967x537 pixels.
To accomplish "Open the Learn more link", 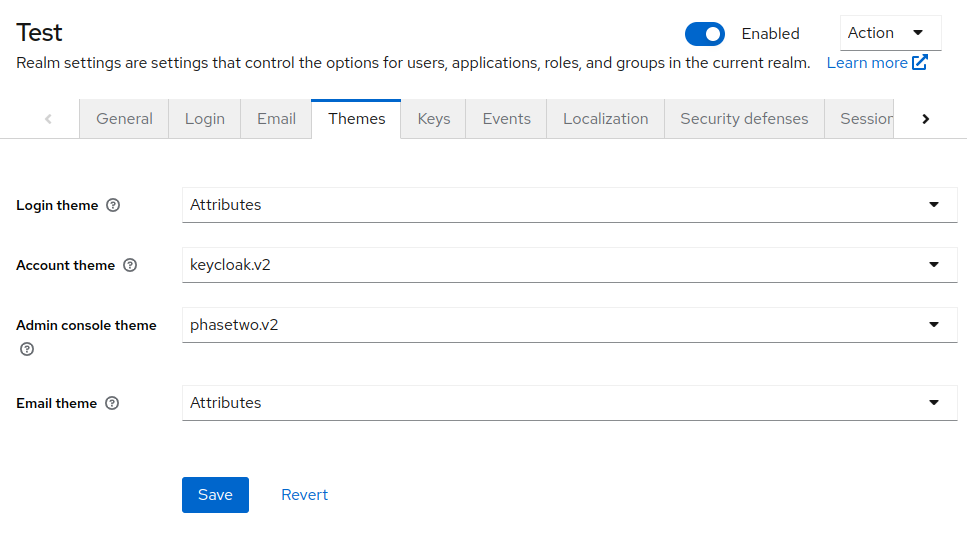I will (867, 63).
